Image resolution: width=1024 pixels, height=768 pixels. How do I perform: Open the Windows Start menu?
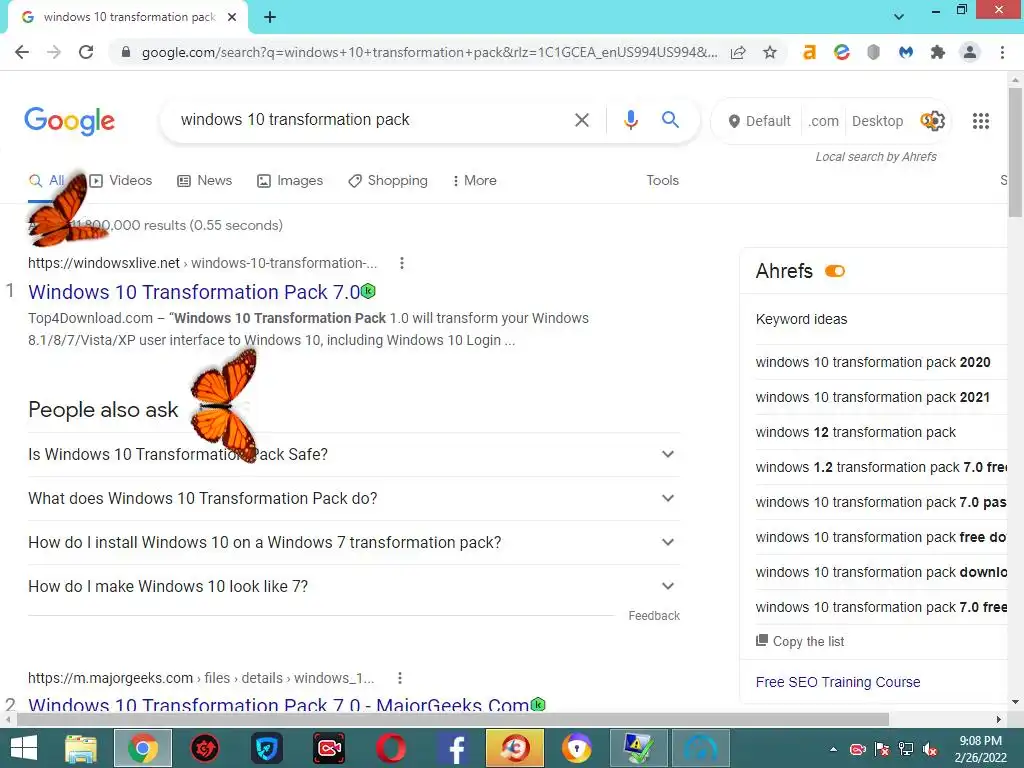pyautogui.click(x=24, y=748)
